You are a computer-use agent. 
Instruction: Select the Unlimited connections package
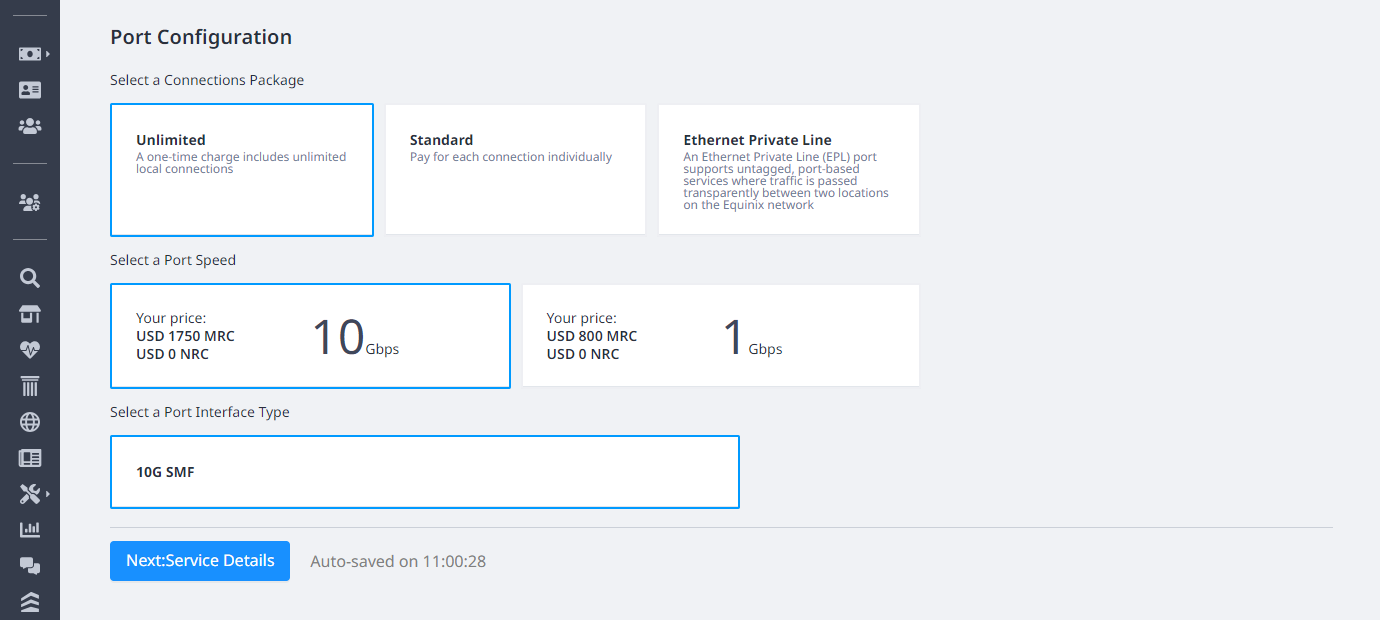click(242, 170)
